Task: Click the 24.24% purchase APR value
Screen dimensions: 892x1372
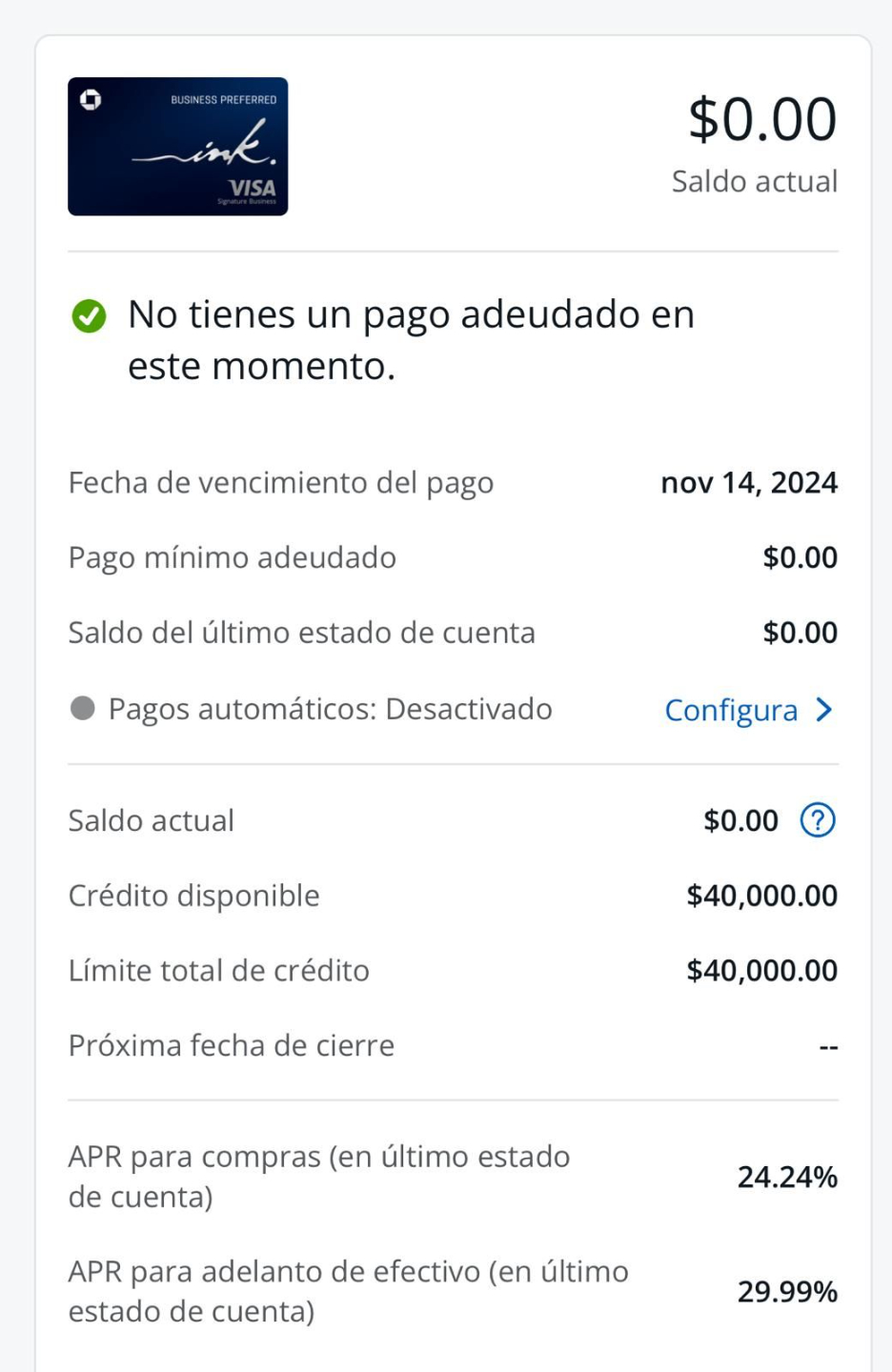Action: 787,1178
